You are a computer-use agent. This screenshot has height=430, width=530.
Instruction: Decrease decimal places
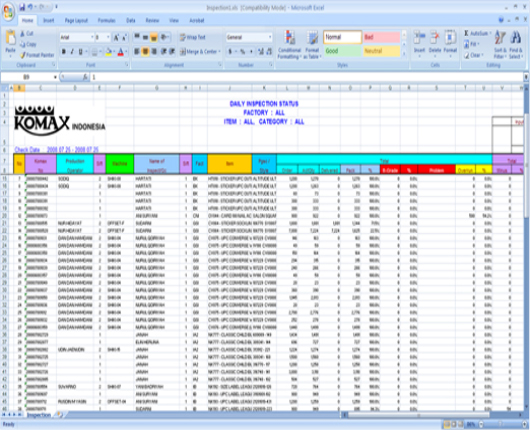pos(269,52)
